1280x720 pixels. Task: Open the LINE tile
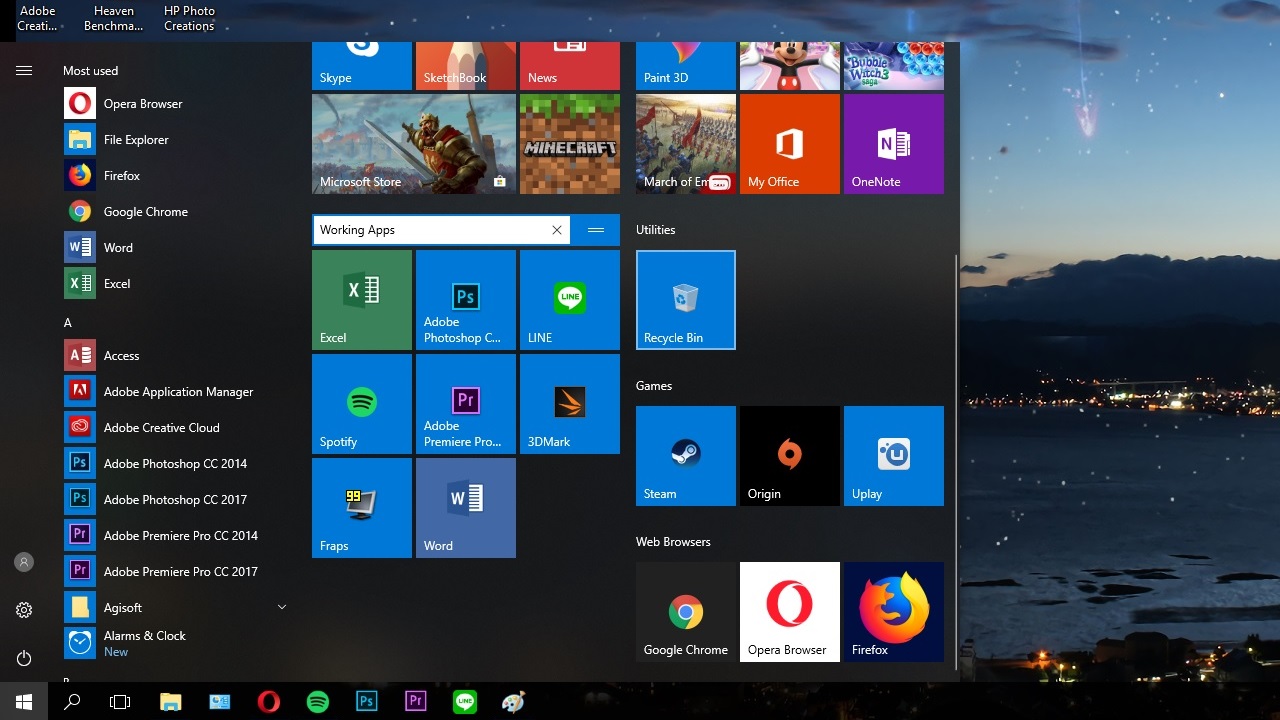(569, 300)
